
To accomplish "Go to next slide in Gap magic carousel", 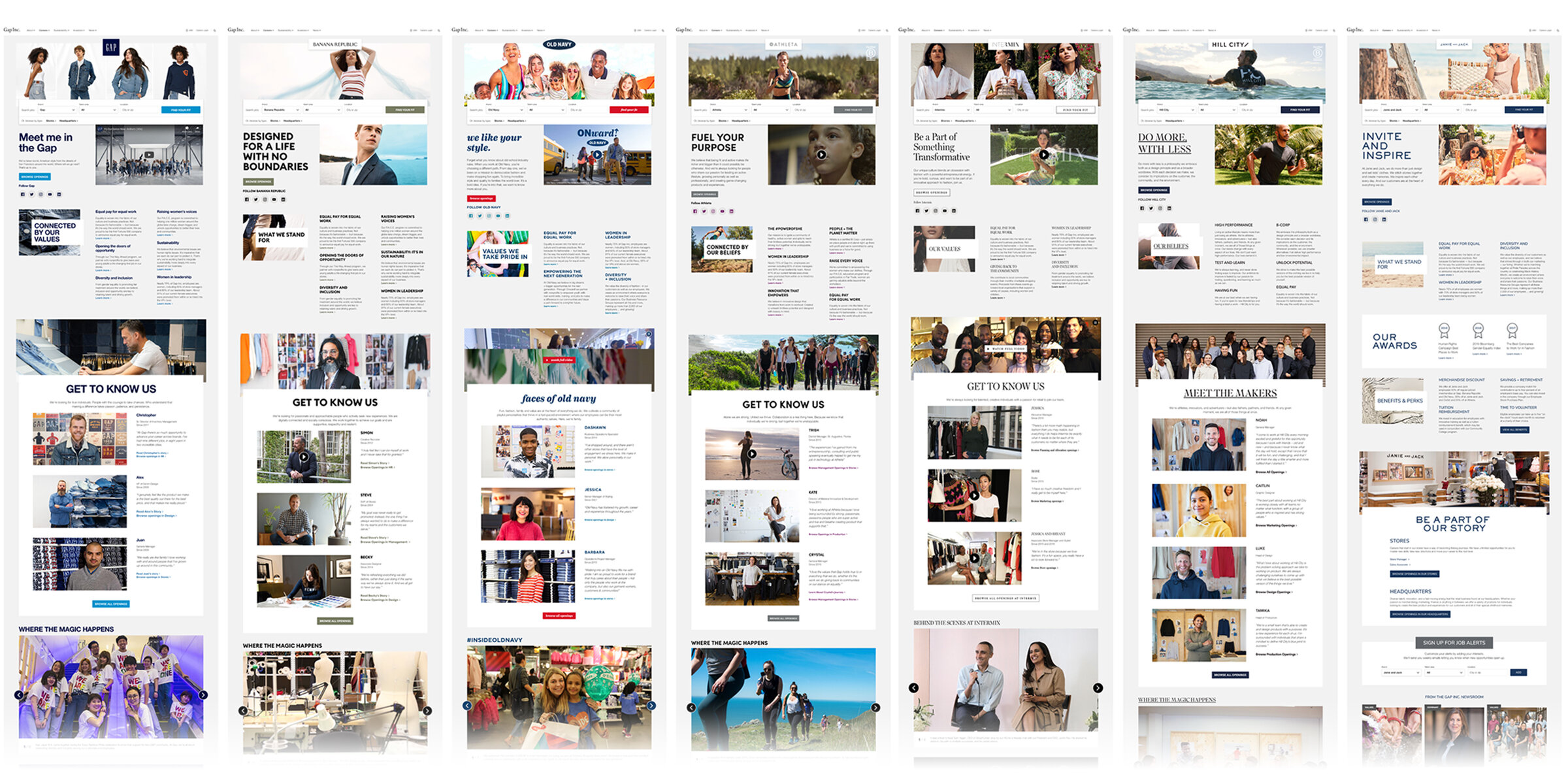I will click(x=203, y=695).
